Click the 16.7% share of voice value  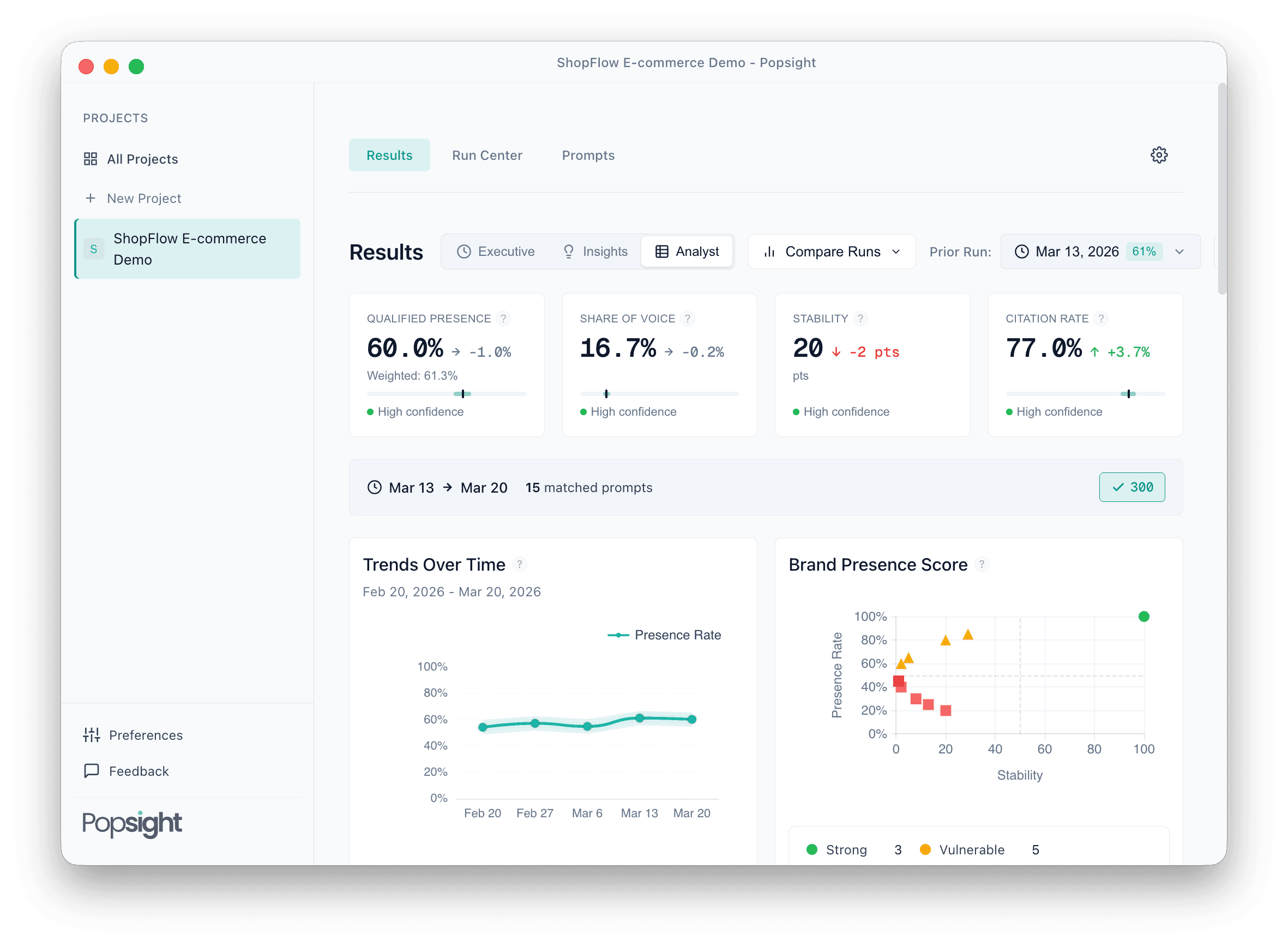(618, 348)
